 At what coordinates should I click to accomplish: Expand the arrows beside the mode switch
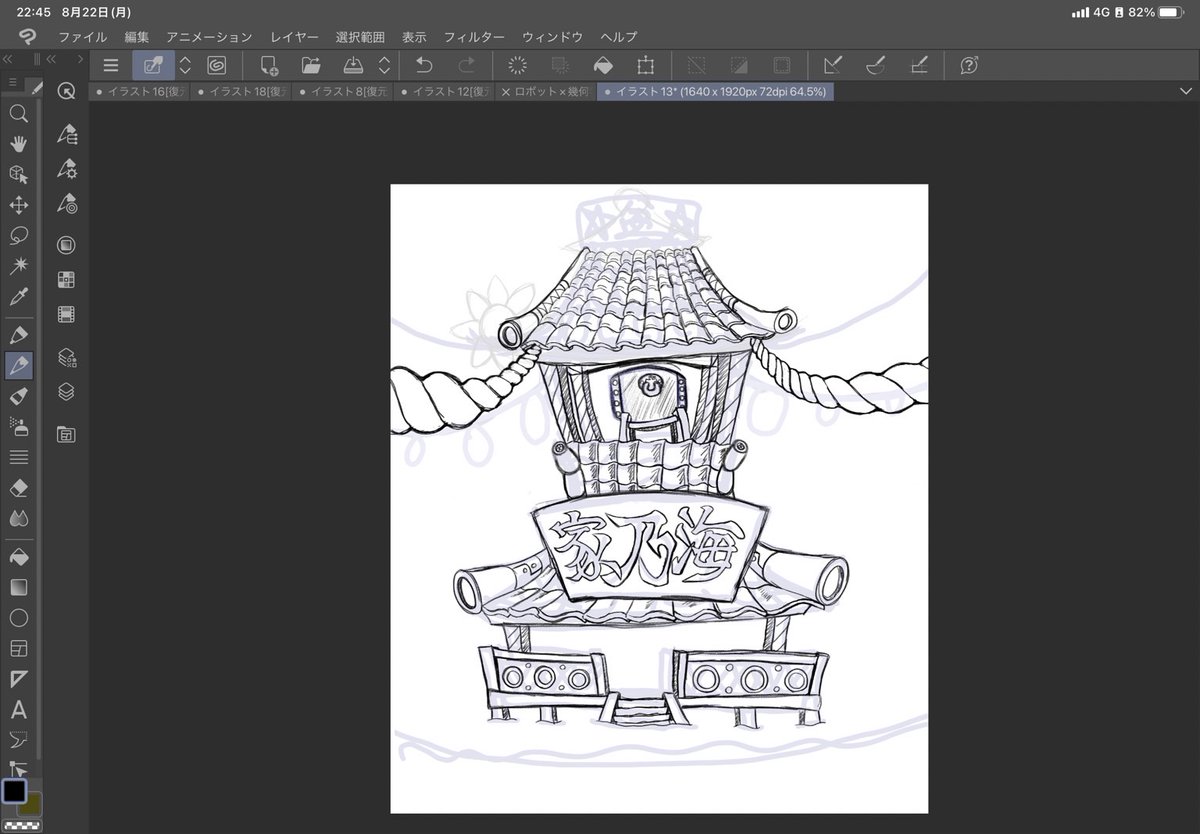coord(185,65)
